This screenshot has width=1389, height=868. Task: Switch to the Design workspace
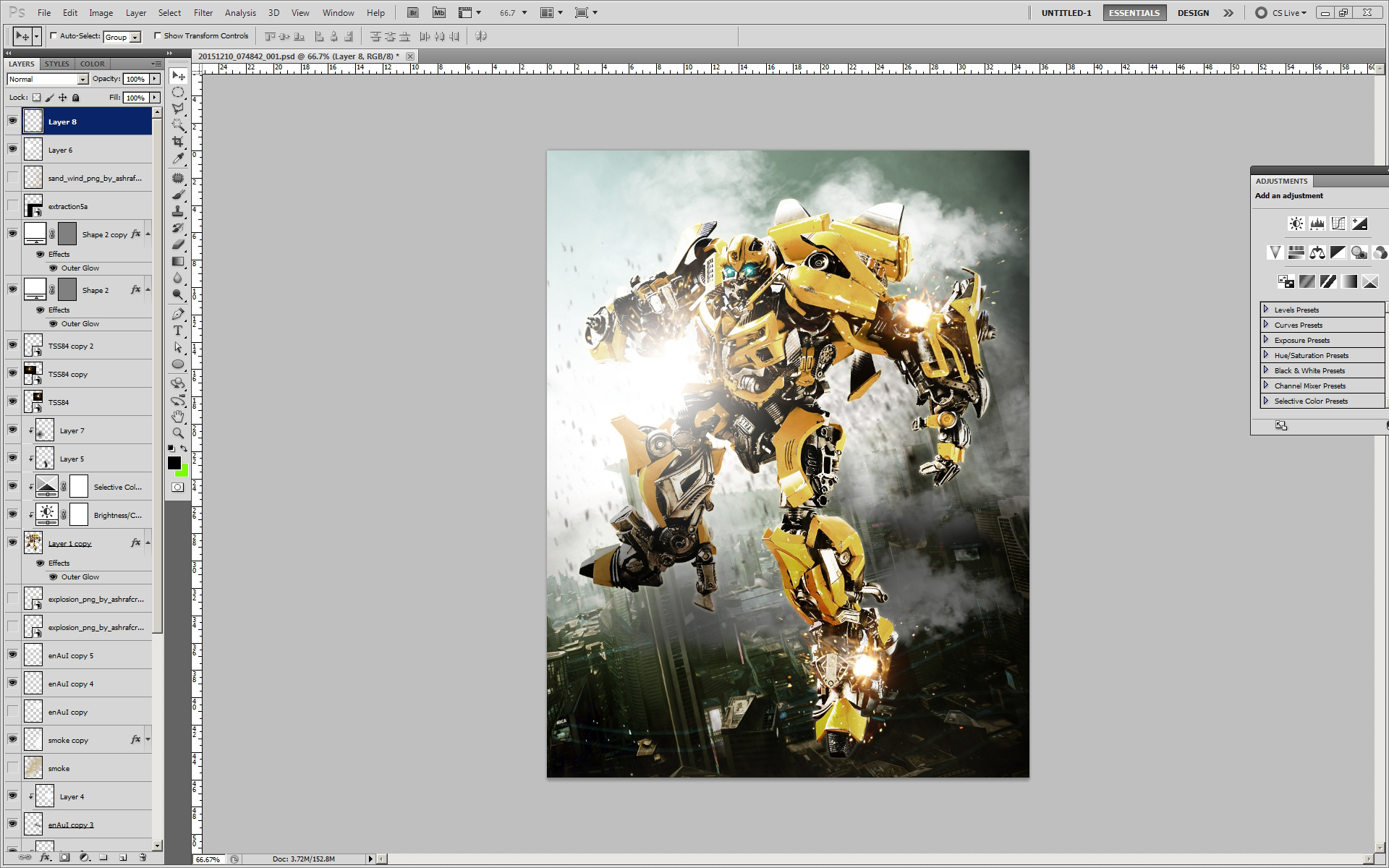[x=1193, y=13]
